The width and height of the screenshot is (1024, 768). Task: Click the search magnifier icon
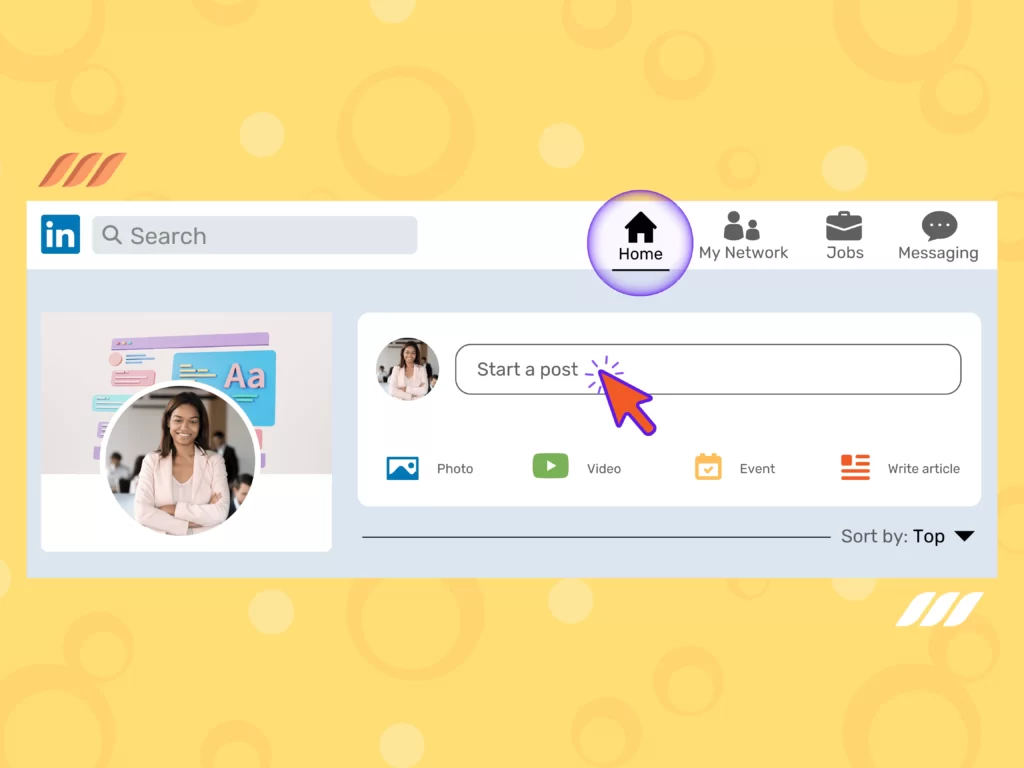[x=112, y=235]
